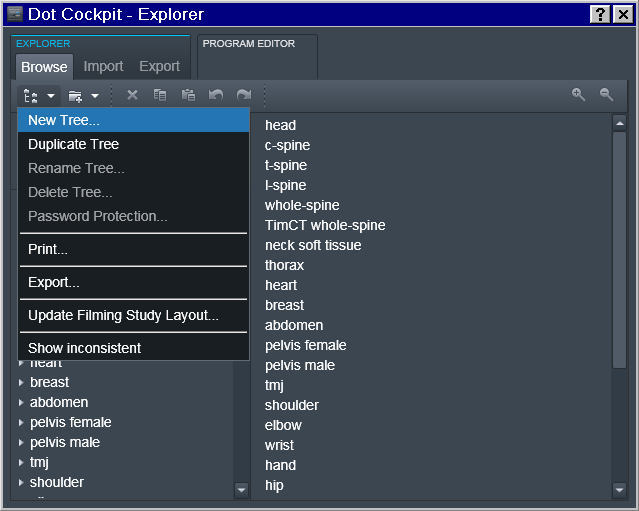The image size is (639, 511).
Task: Click the paste toolbar icon
Action: click(x=188, y=95)
